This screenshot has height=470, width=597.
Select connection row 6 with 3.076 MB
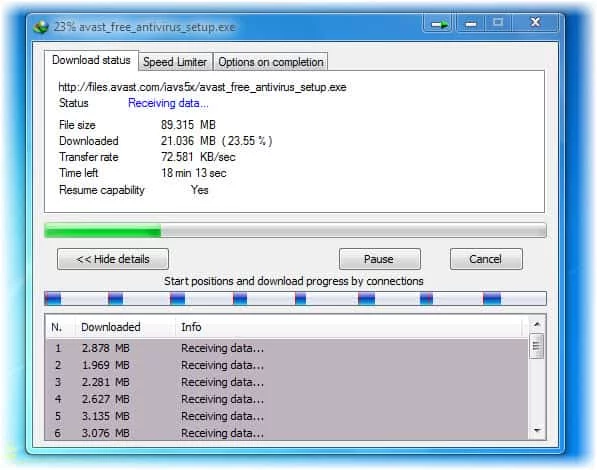click(287, 433)
